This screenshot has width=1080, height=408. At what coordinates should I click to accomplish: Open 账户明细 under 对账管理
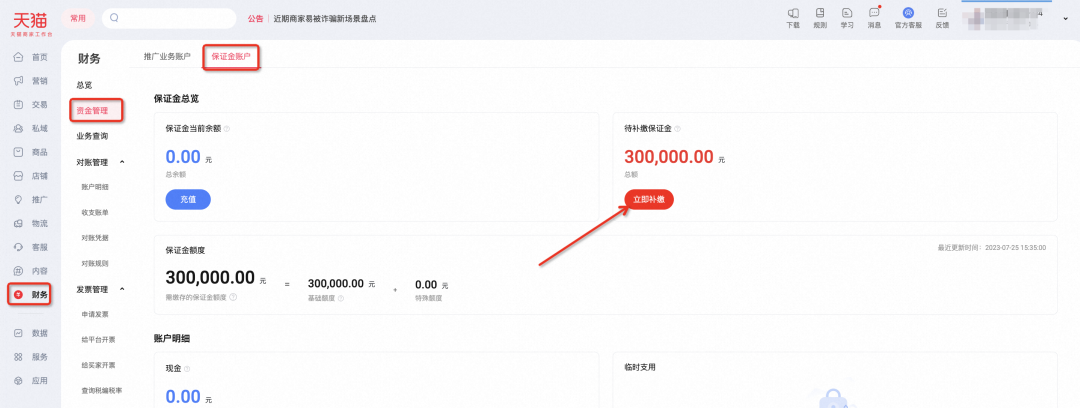(95, 187)
